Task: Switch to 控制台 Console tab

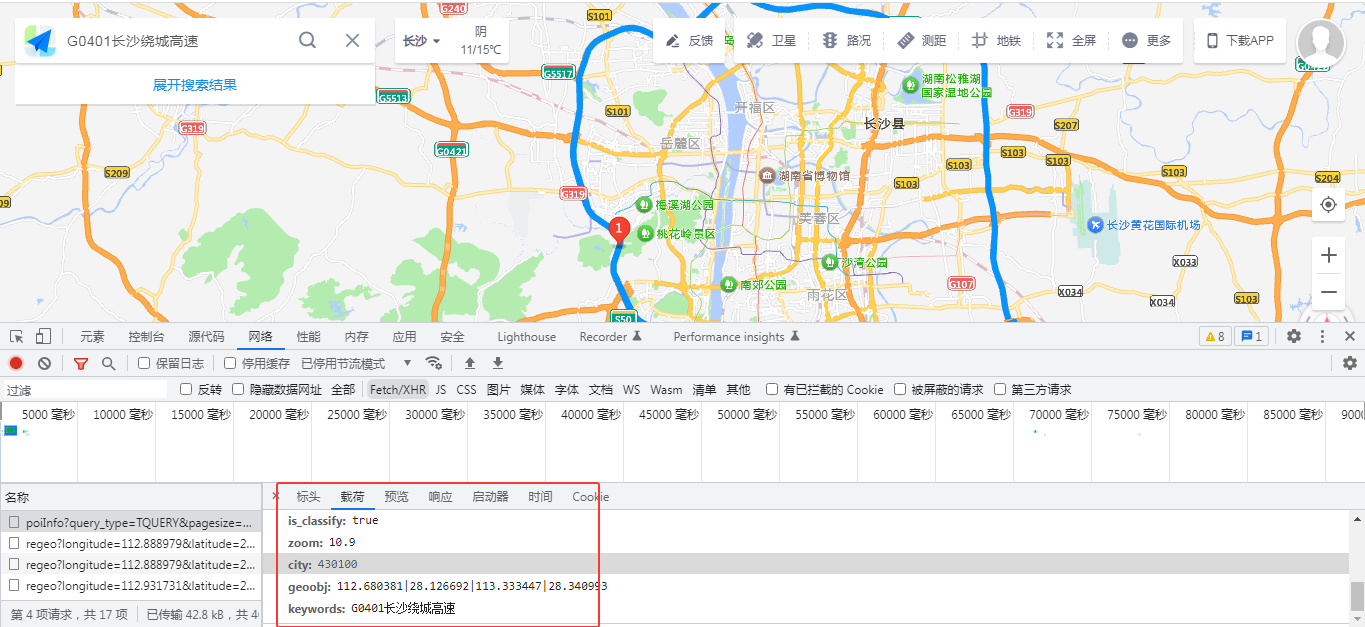Action: [x=146, y=337]
